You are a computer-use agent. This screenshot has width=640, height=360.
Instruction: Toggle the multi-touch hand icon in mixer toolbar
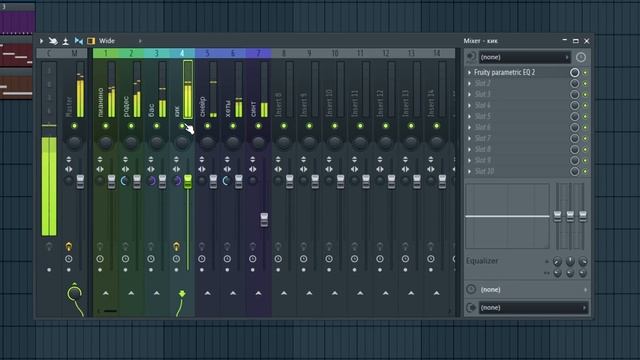click(x=53, y=41)
